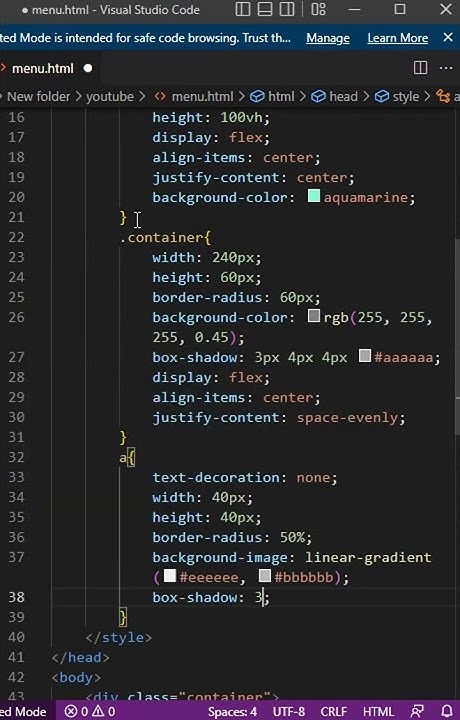Change indentation via Spaces: 4

(x=232, y=711)
